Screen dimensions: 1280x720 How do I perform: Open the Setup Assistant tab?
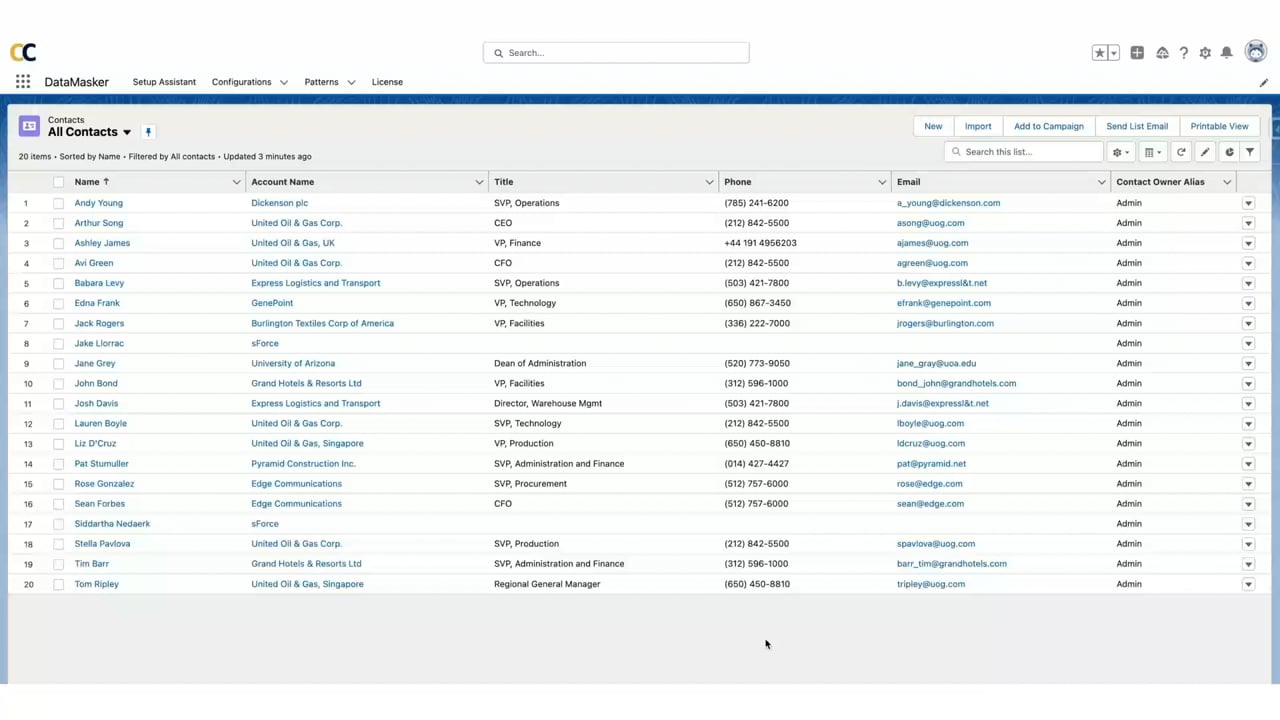click(x=164, y=82)
